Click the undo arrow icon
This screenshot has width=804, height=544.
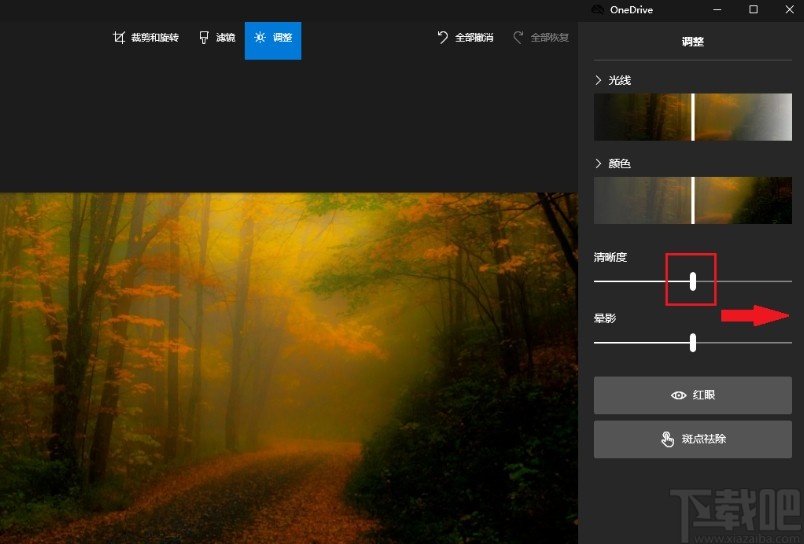click(443, 37)
